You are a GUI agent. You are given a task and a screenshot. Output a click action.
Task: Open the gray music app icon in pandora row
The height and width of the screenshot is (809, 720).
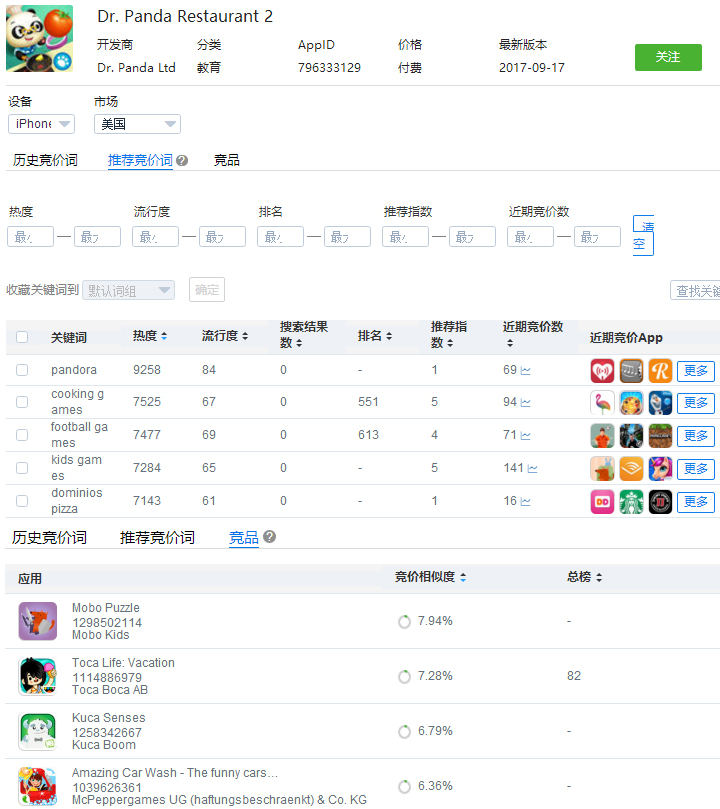click(x=631, y=370)
